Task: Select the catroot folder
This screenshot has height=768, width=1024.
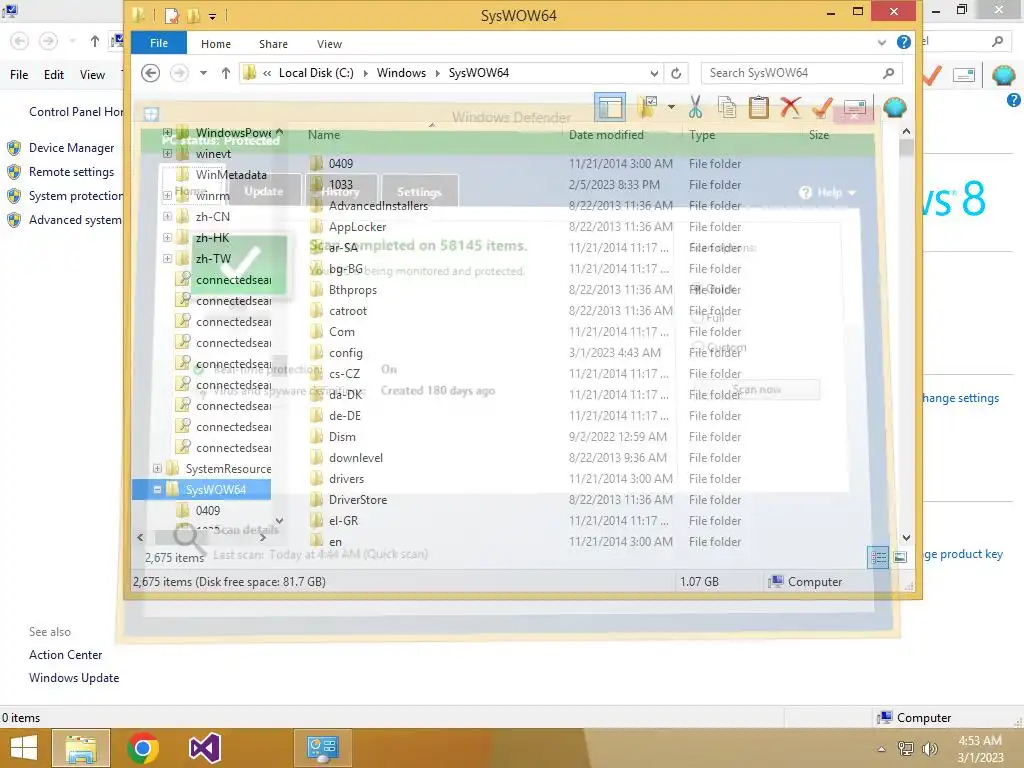Action: [x=347, y=311]
